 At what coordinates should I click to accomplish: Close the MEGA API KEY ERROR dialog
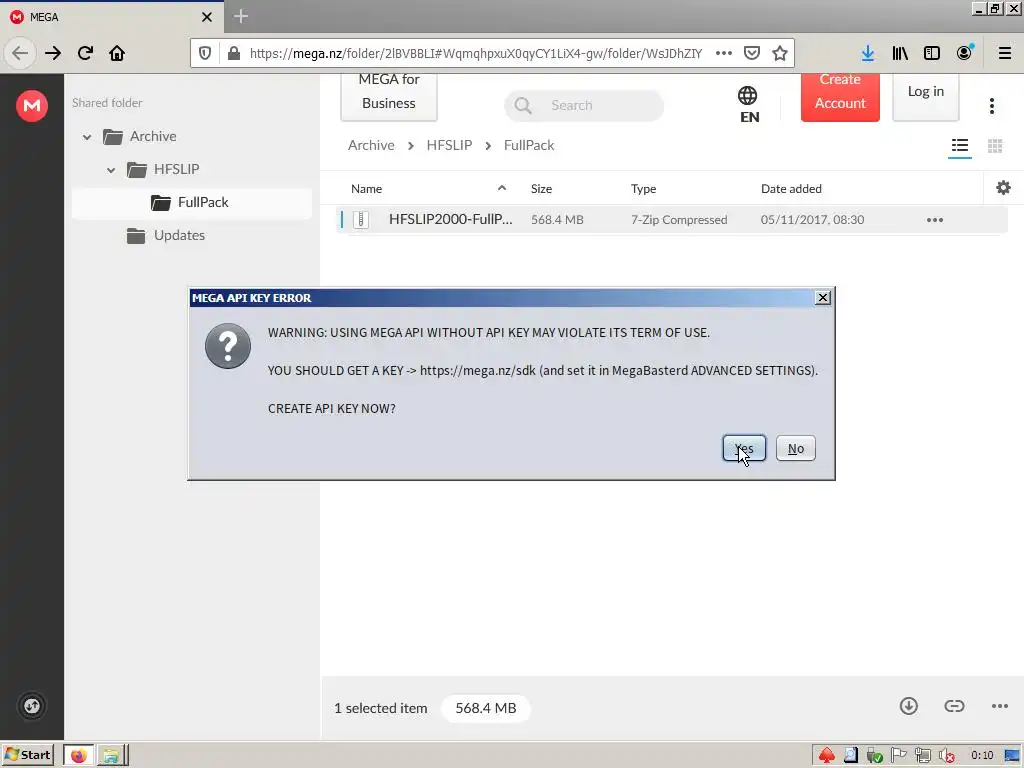(823, 298)
